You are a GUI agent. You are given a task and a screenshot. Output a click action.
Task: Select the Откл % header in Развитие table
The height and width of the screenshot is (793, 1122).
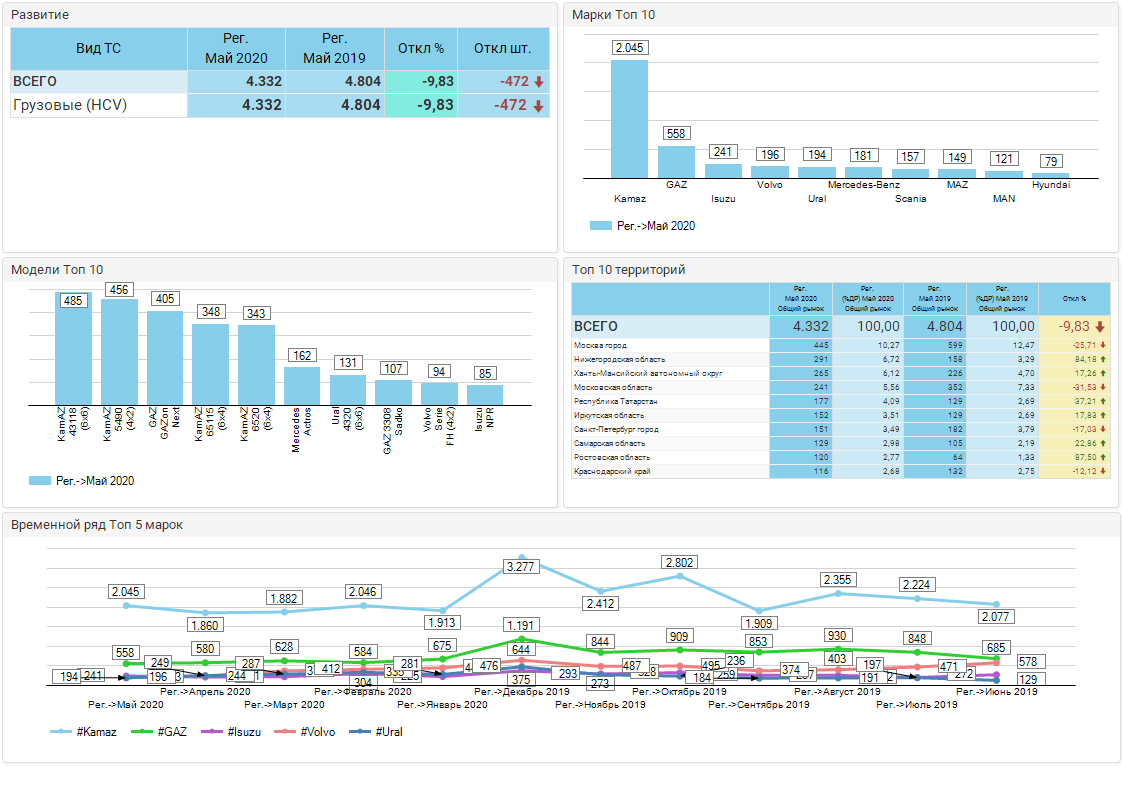coord(421,49)
